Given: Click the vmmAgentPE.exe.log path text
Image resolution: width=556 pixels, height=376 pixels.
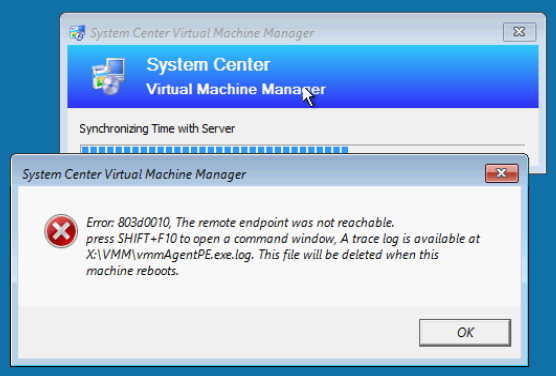Looking at the screenshot, I should point(170,255).
